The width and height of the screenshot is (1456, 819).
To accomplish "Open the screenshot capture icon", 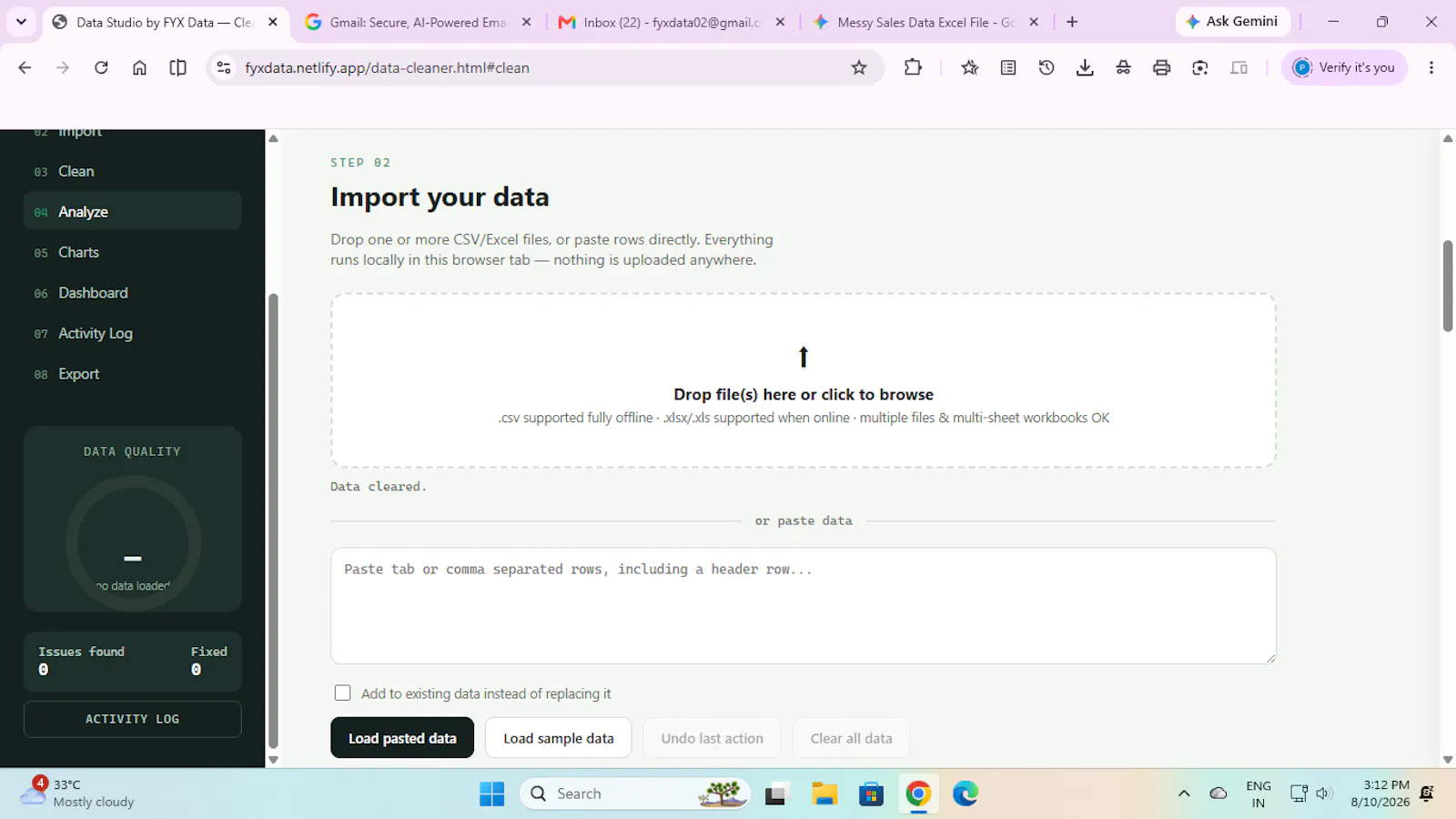I will pos(1200,67).
